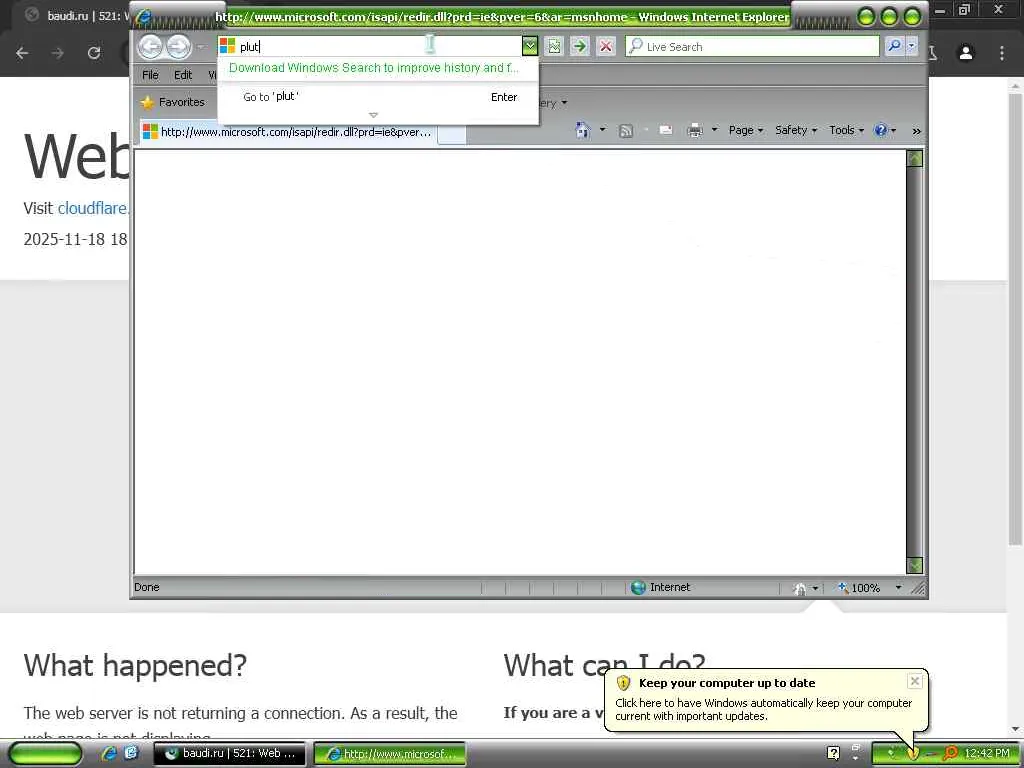This screenshot has height=768, width=1024.
Task: Open the 100% zoom level control
Action: point(859,588)
